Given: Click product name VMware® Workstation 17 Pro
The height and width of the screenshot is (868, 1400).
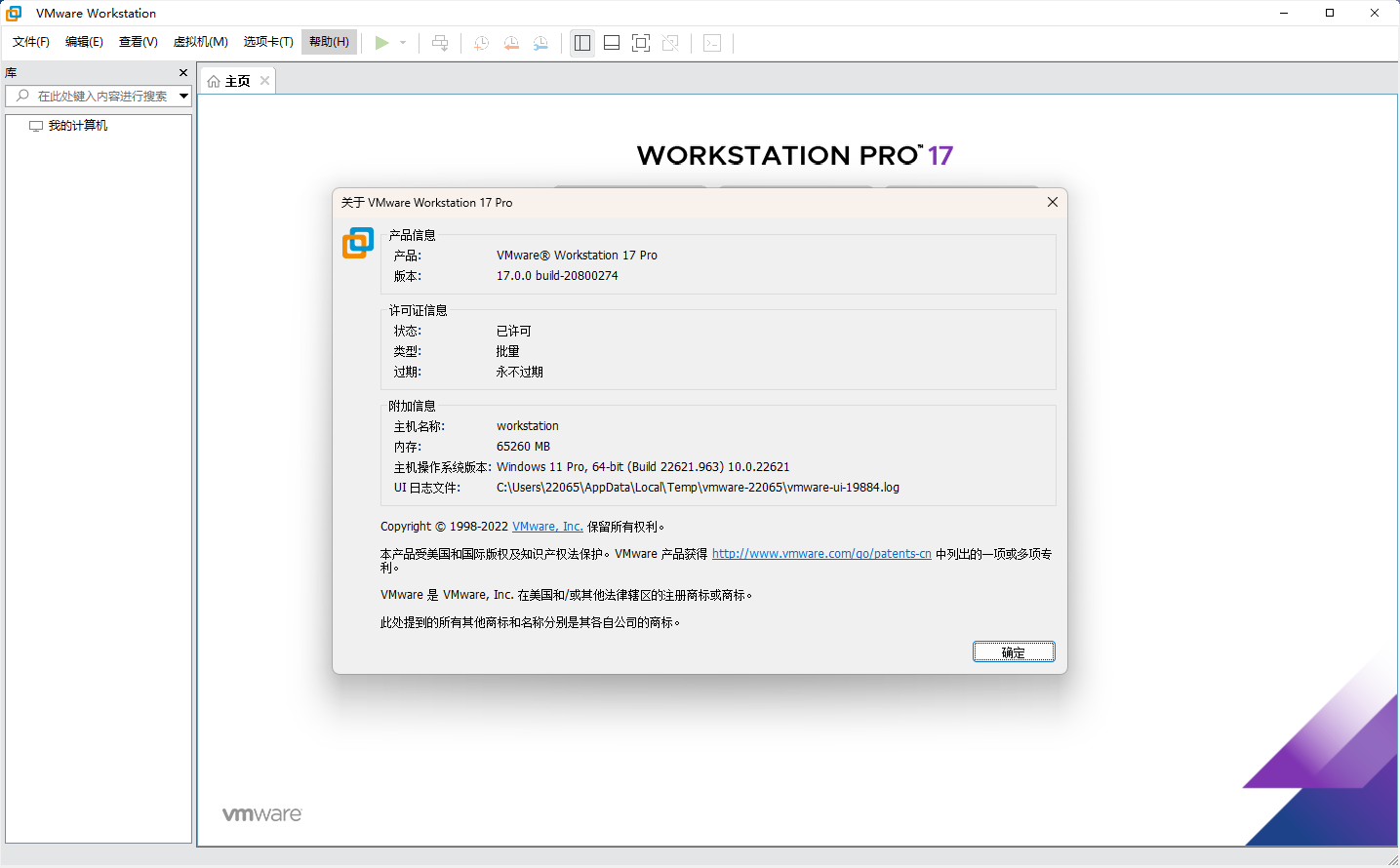Looking at the screenshot, I should coord(577,256).
